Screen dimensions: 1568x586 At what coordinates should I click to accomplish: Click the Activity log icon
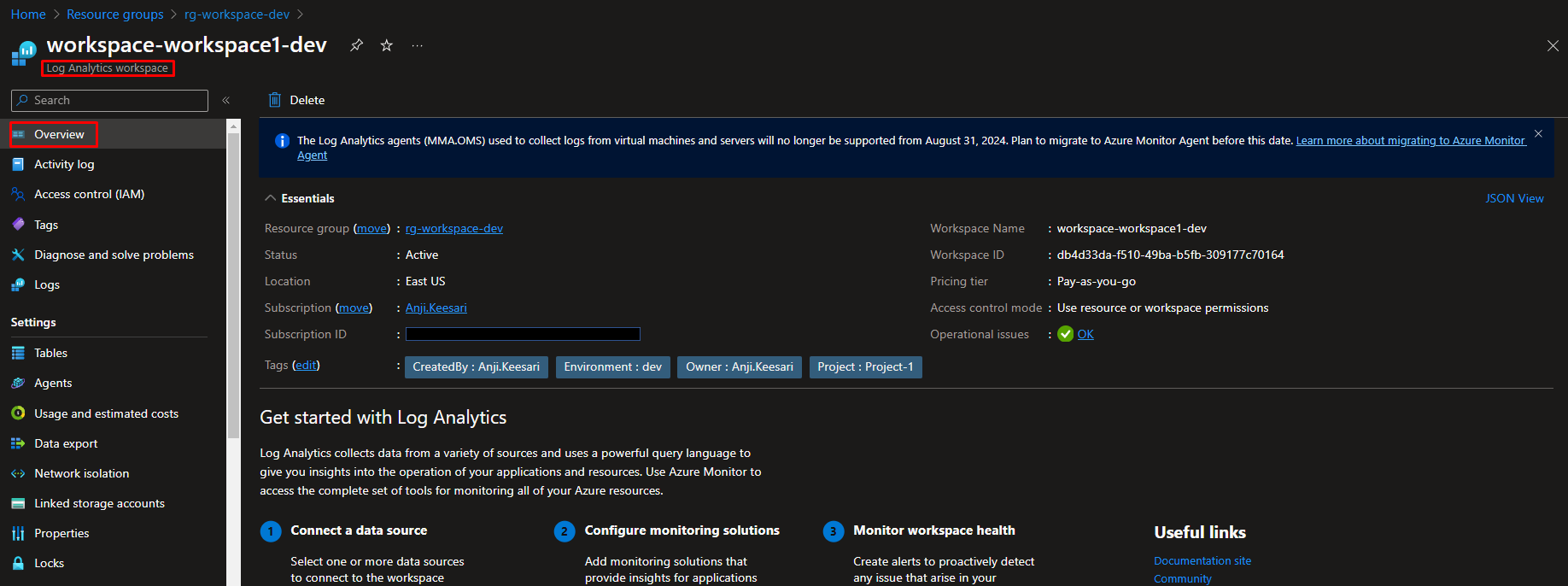click(x=18, y=164)
